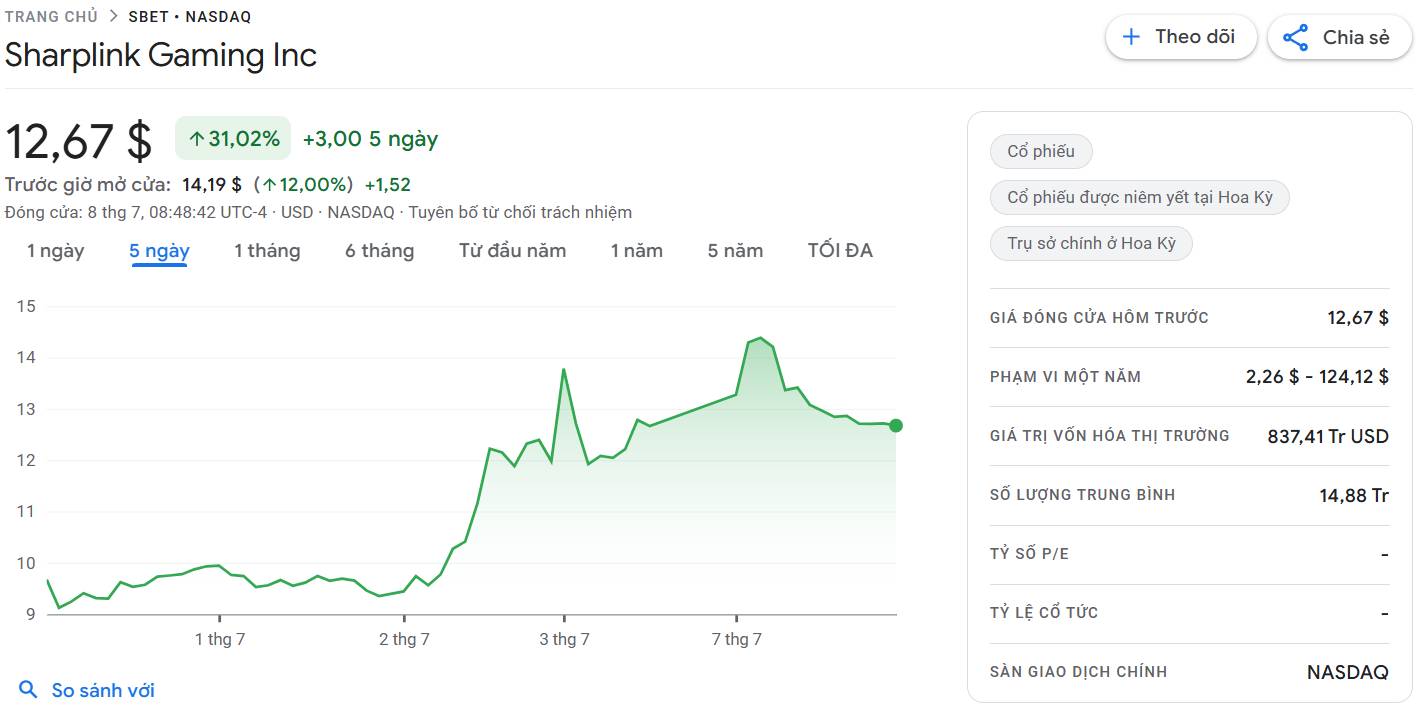
Task: Click the NASDAQ exchange value in stats panel
Action: (x=1348, y=672)
